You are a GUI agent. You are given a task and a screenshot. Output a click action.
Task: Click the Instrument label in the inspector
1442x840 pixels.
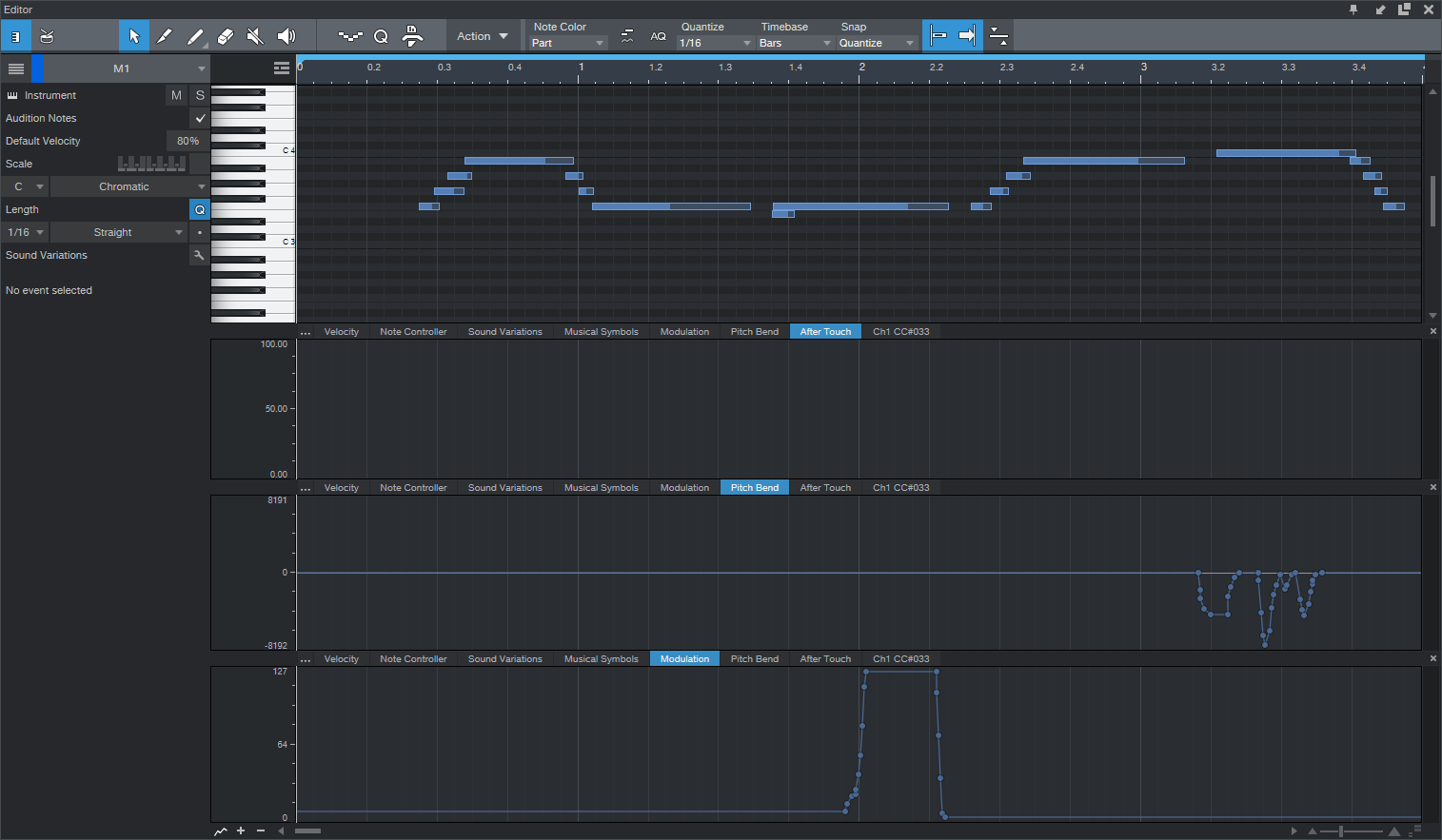click(50, 95)
